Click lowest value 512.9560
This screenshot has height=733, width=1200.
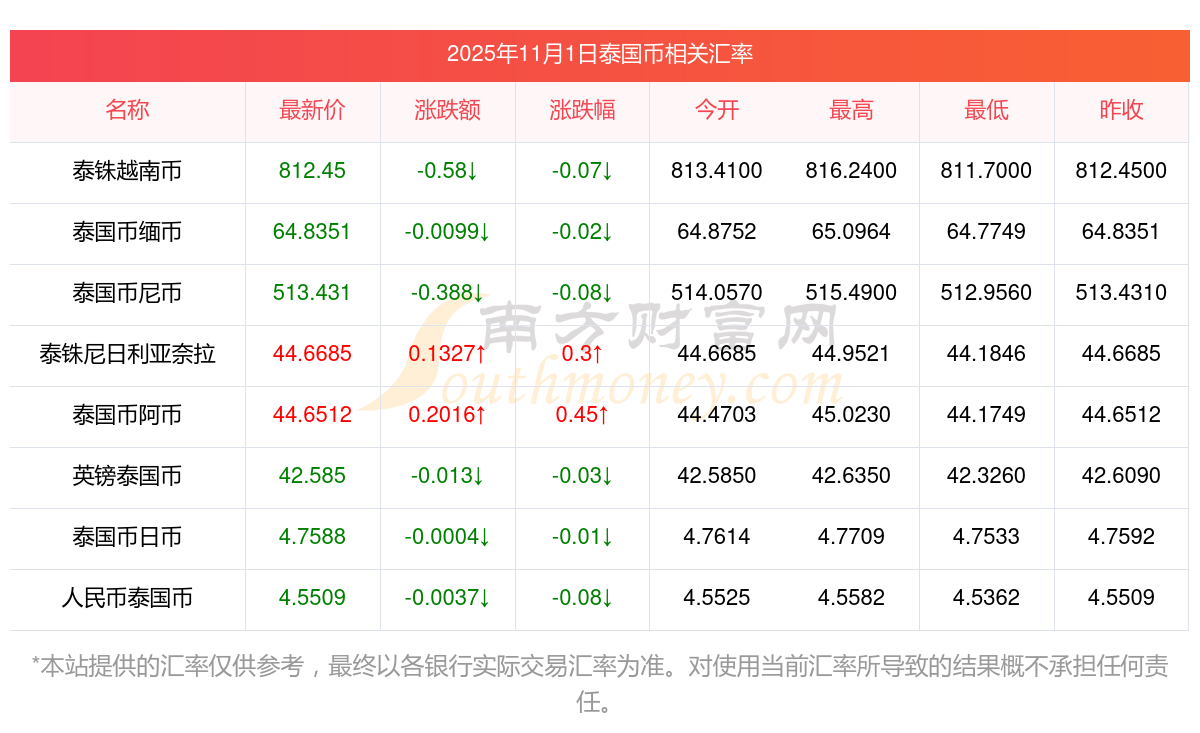point(986,293)
